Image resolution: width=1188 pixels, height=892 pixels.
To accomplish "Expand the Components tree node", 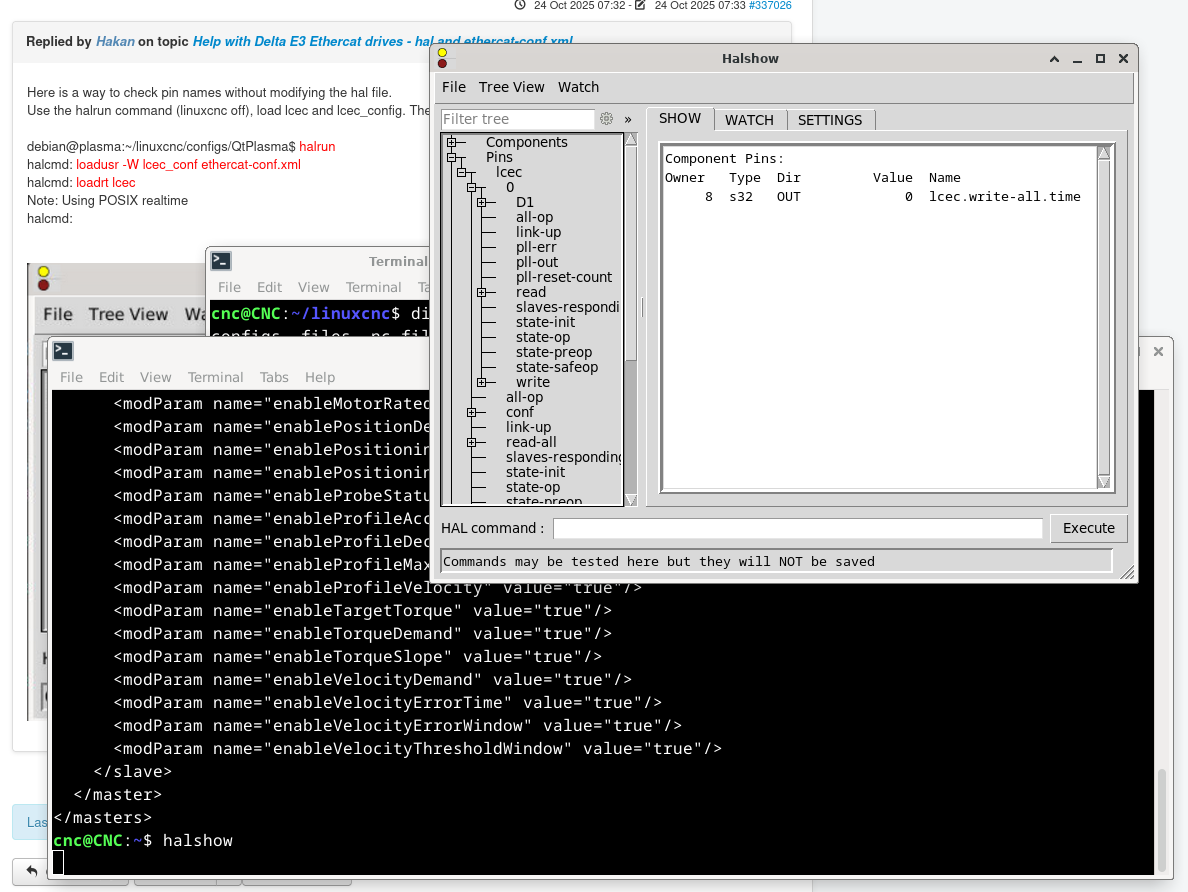I will pyautogui.click(x=452, y=142).
